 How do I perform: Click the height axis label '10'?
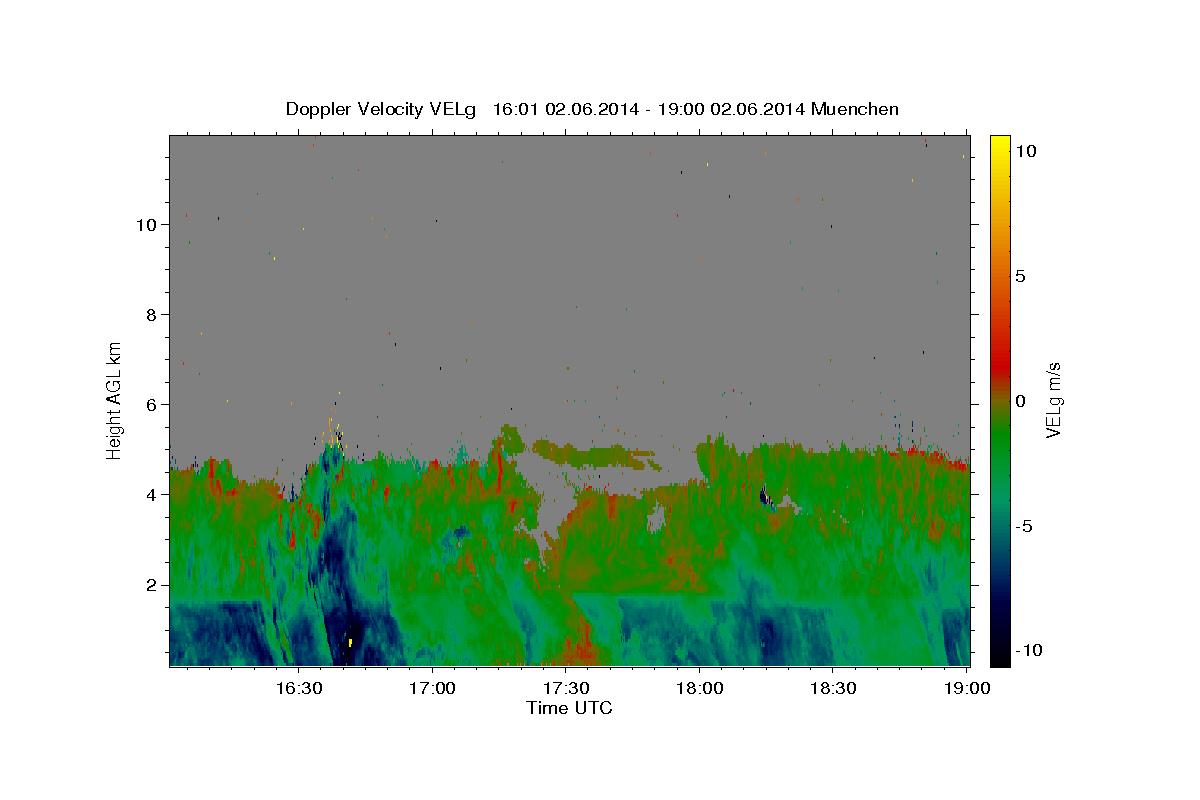click(144, 225)
